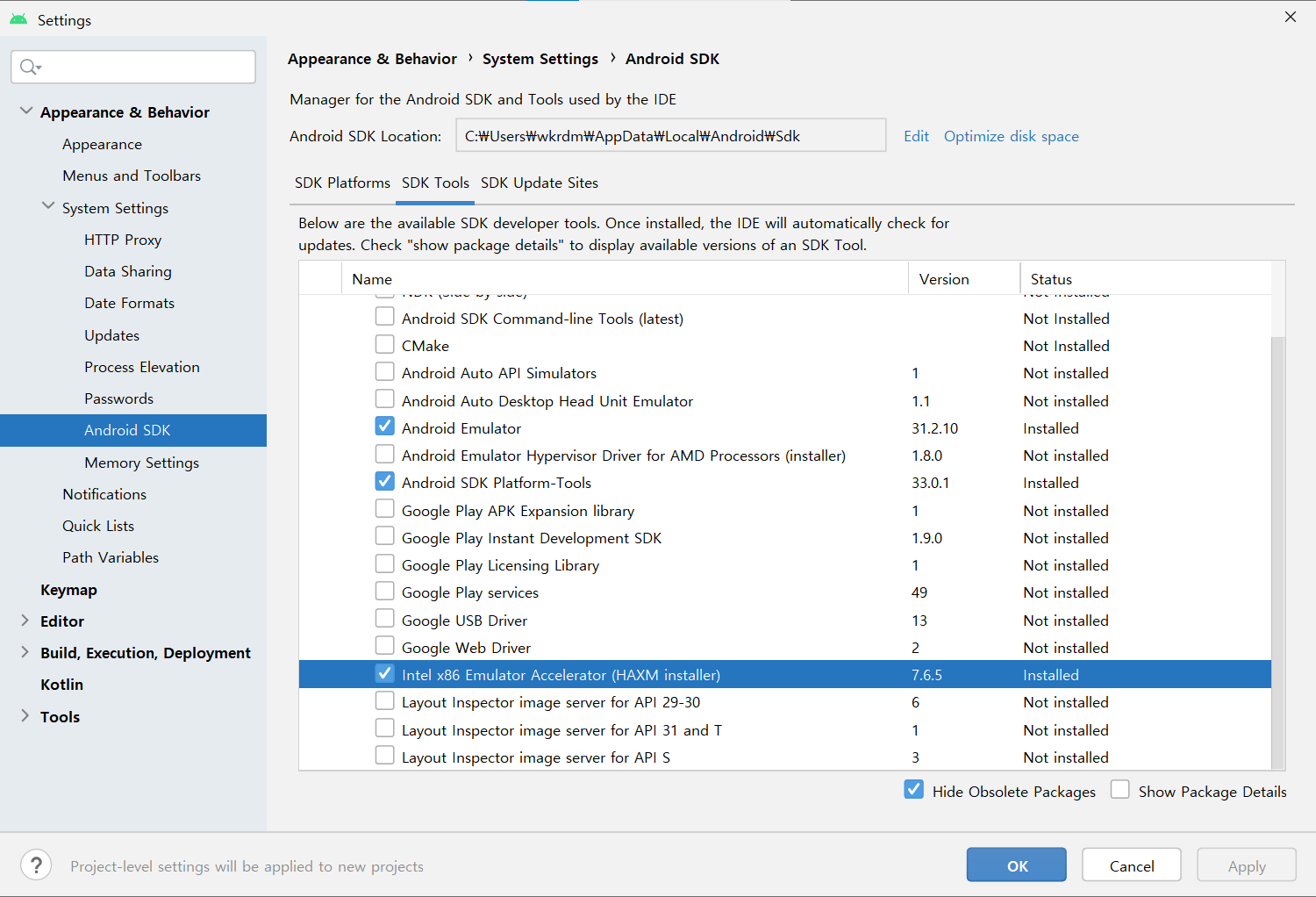Open the Keymap settings page
The width and height of the screenshot is (1316, 897).
point(68,590)
